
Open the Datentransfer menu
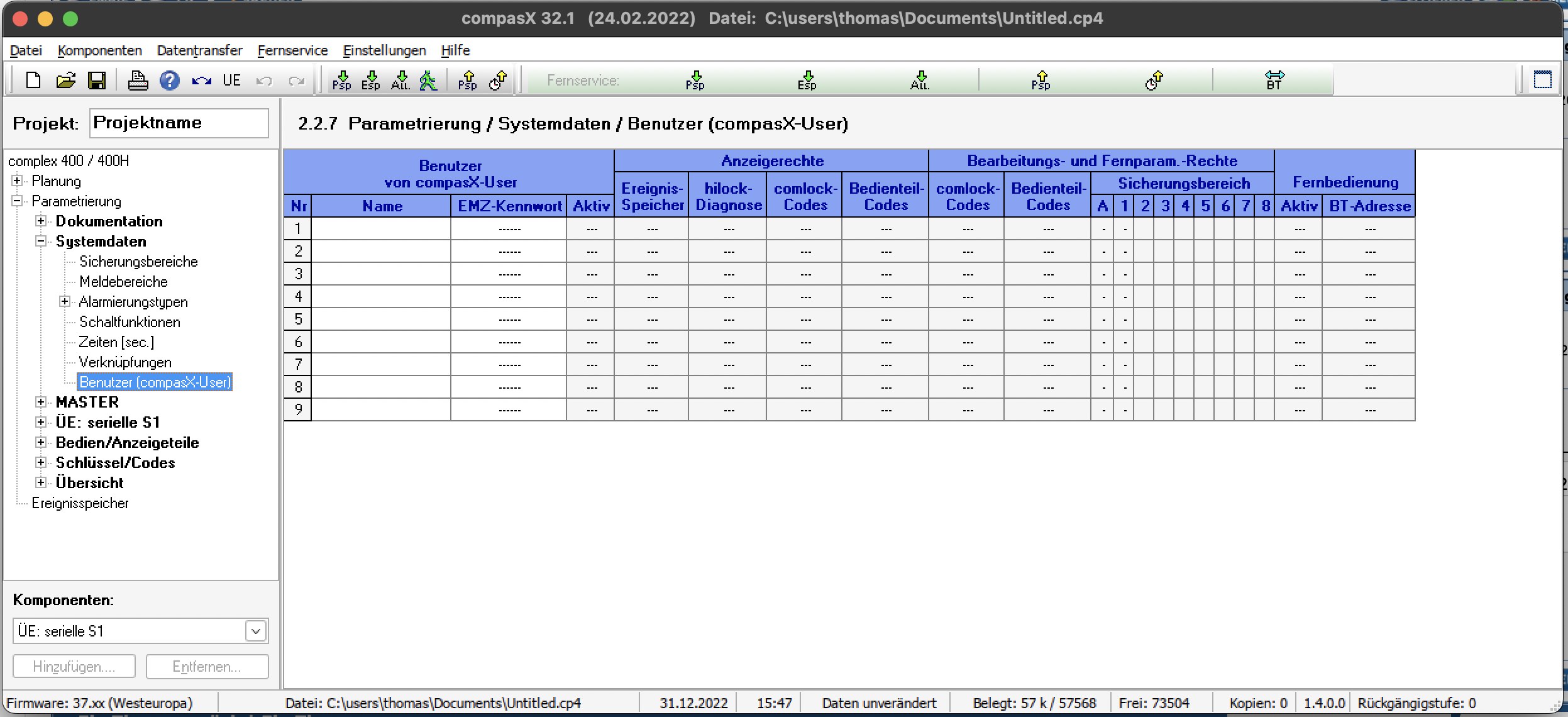199,50
